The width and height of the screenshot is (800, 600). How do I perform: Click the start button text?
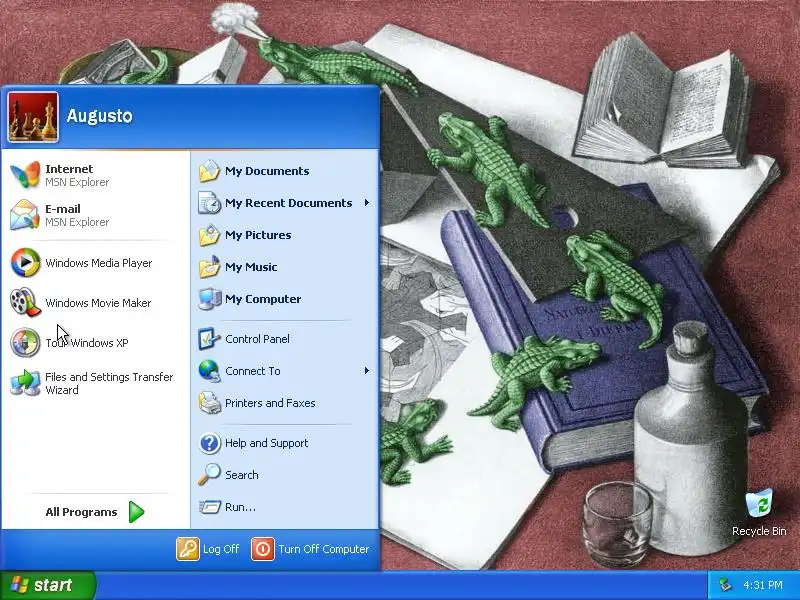53,585
